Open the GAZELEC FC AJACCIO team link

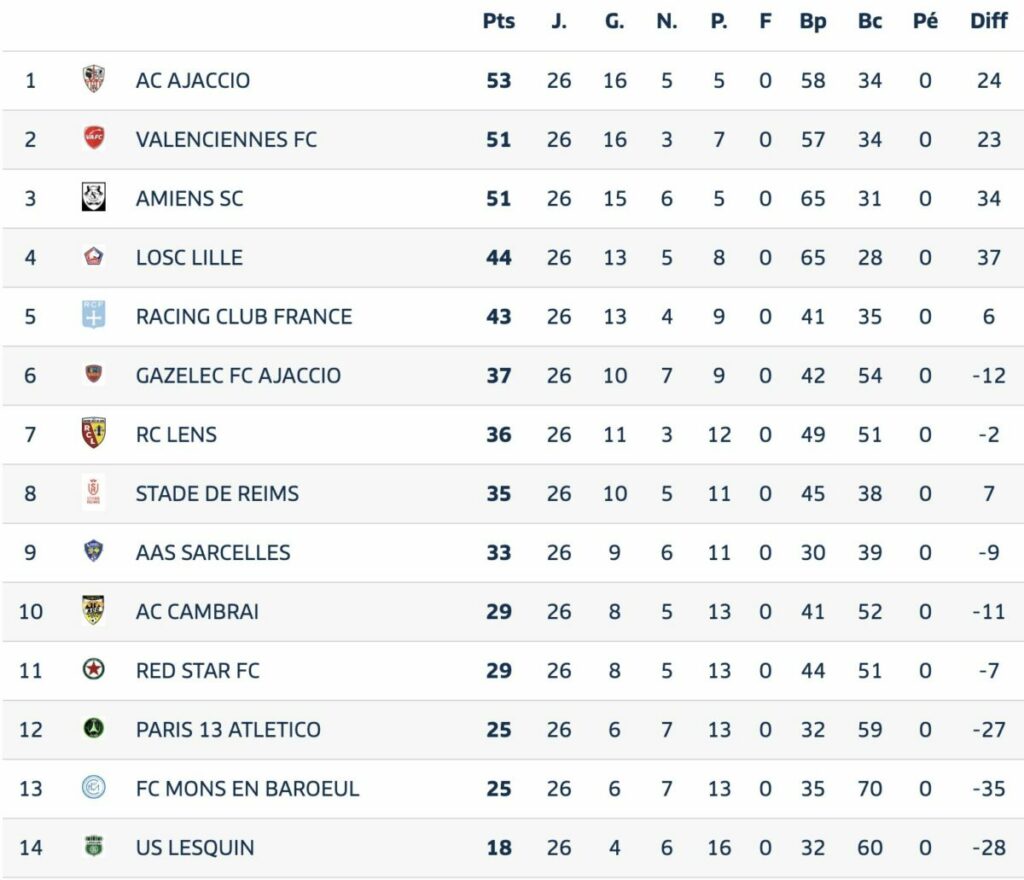tap(238, 375)
